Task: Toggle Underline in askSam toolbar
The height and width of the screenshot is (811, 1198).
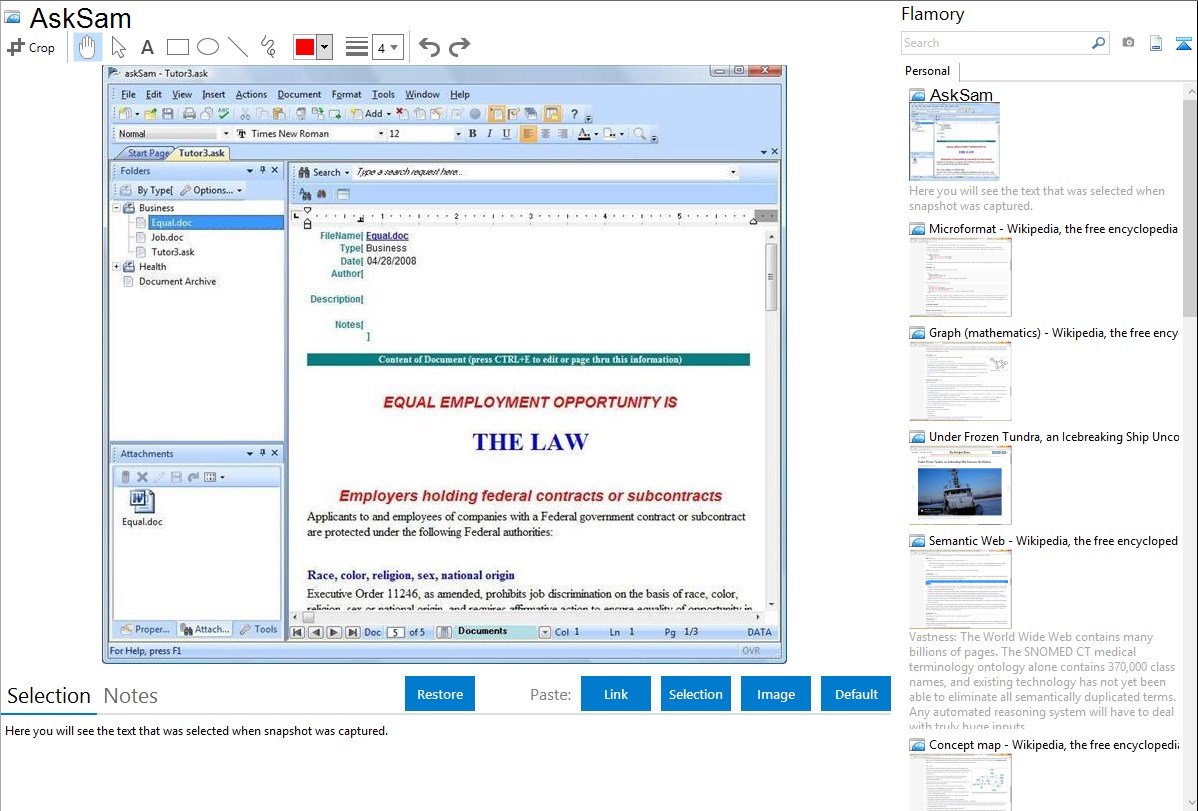Action: pyautogui.click(x=507, y=134)
